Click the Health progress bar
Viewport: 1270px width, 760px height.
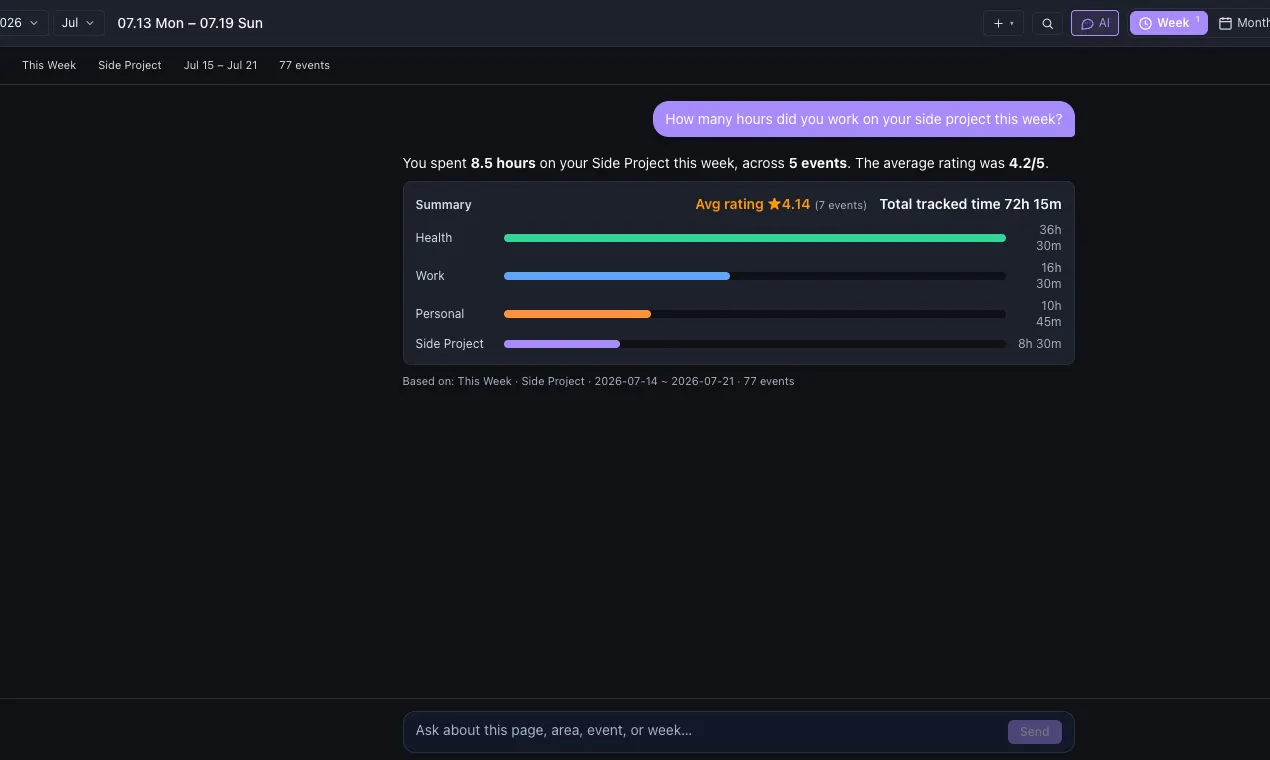pos(755,238)
